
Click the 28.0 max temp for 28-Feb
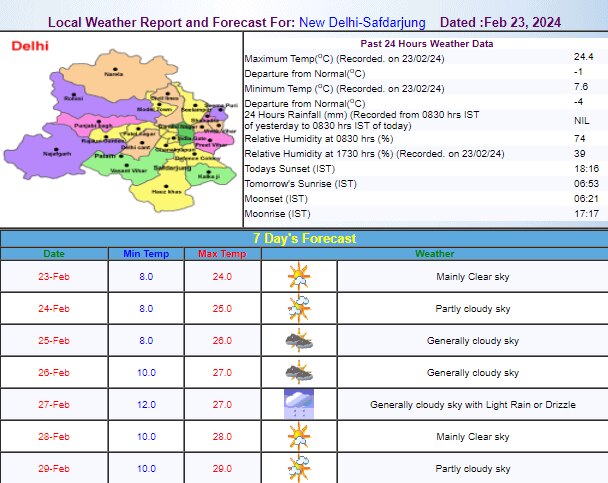tap(222, 436)
